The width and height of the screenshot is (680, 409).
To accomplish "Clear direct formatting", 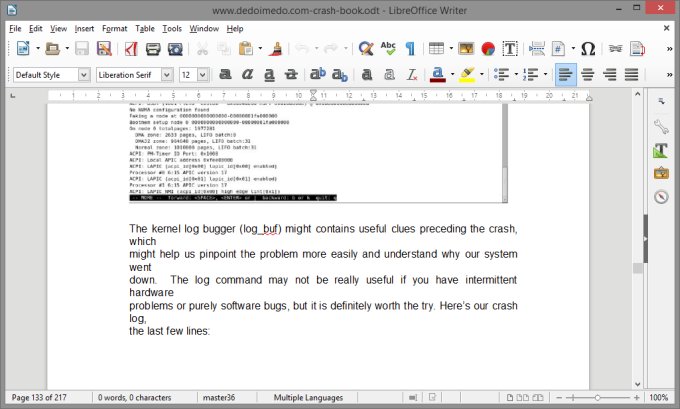I will click(411, 75).
